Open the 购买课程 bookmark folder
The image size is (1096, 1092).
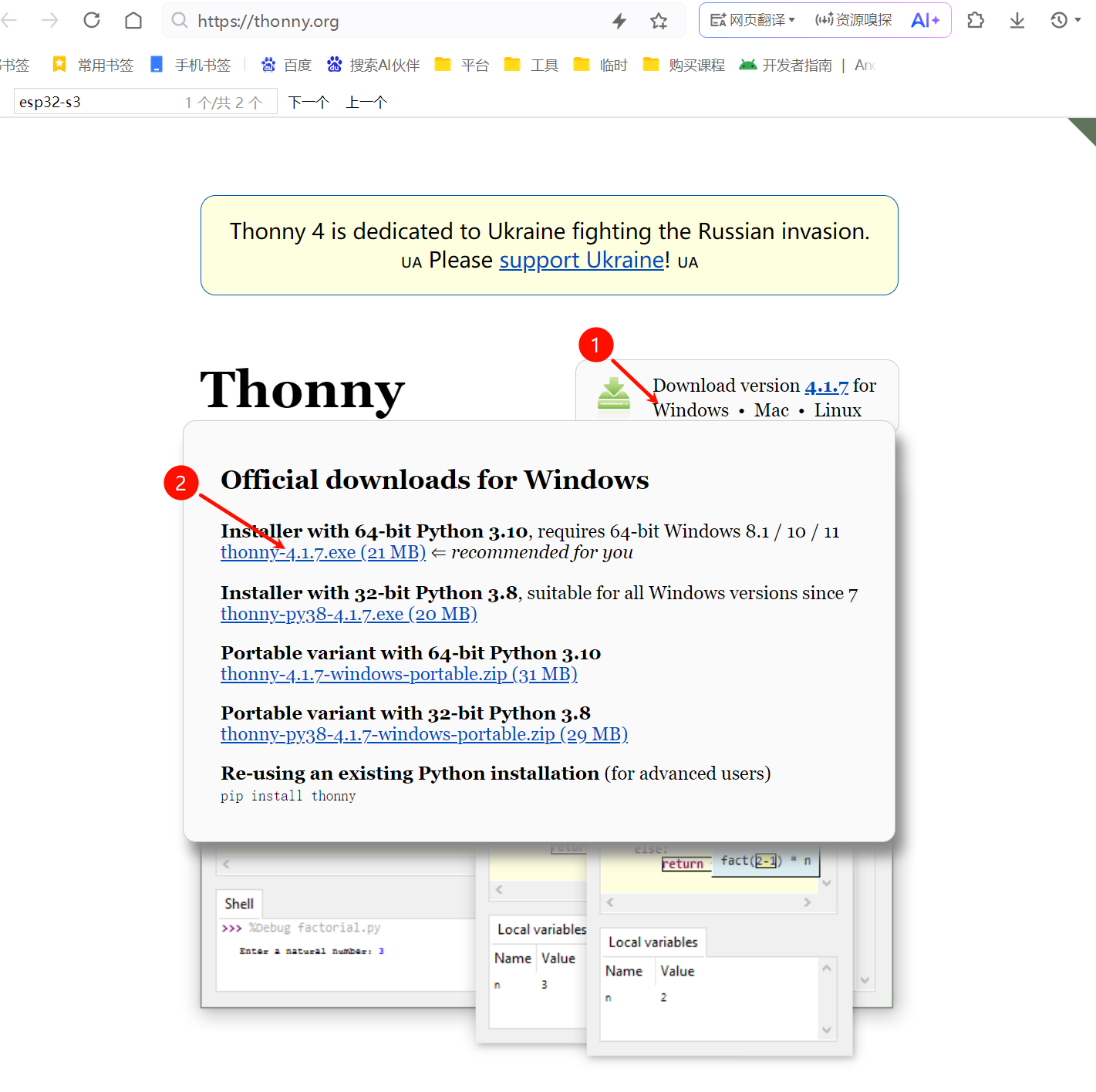[x=684, y=65]
